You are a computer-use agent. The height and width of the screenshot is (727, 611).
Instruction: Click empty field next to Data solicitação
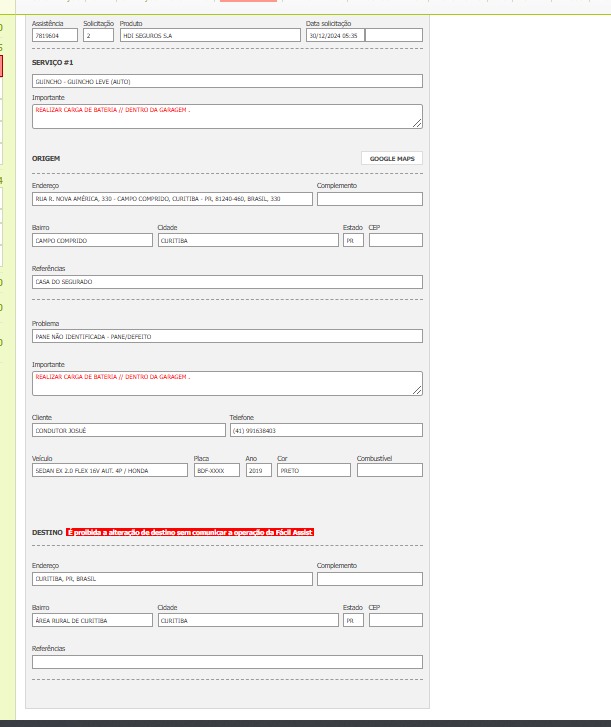(394, 35)
